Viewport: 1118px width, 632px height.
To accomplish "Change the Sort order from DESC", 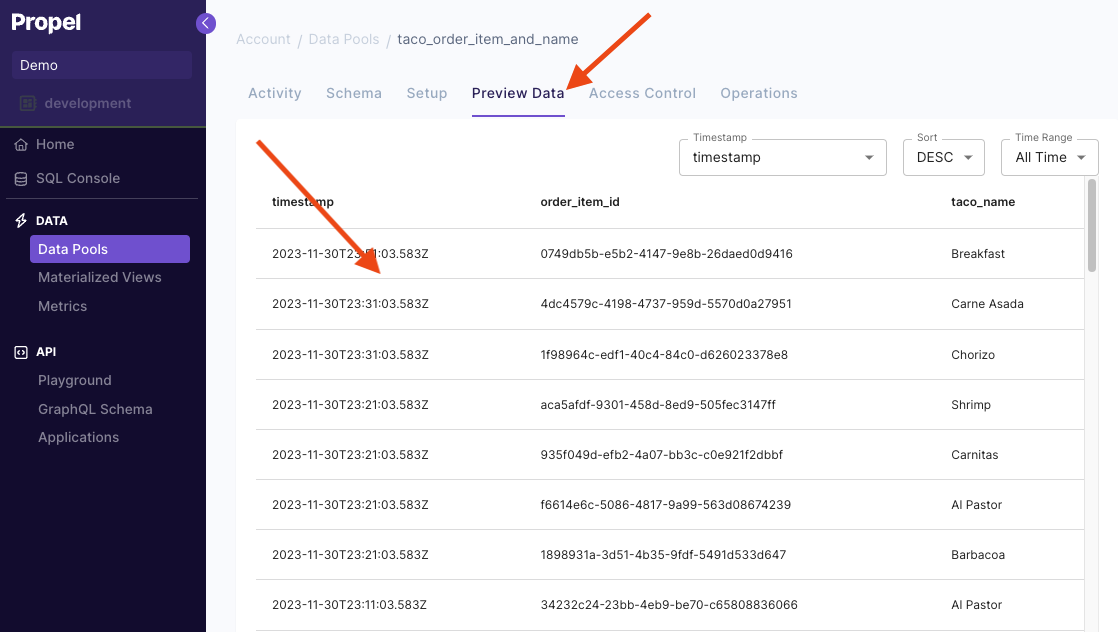I will 943,157.
